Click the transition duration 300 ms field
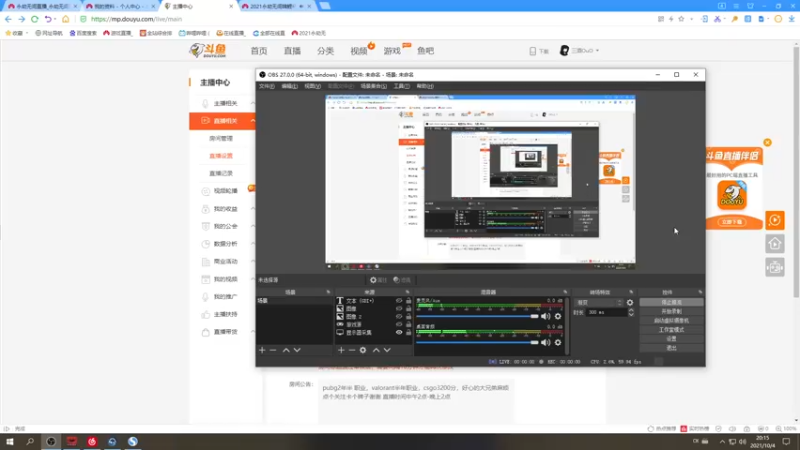The image size is (800, 450). [x=606, y=312]
